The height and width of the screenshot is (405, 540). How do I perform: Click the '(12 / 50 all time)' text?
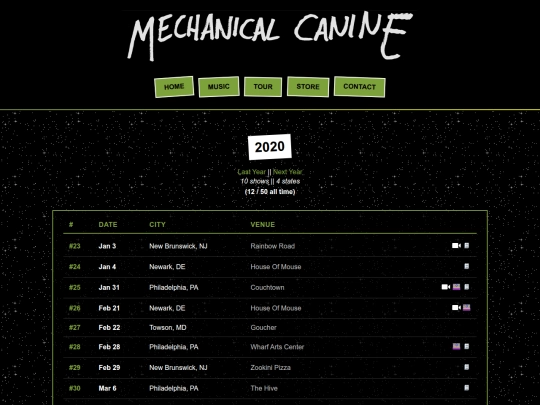click(270, 191)
